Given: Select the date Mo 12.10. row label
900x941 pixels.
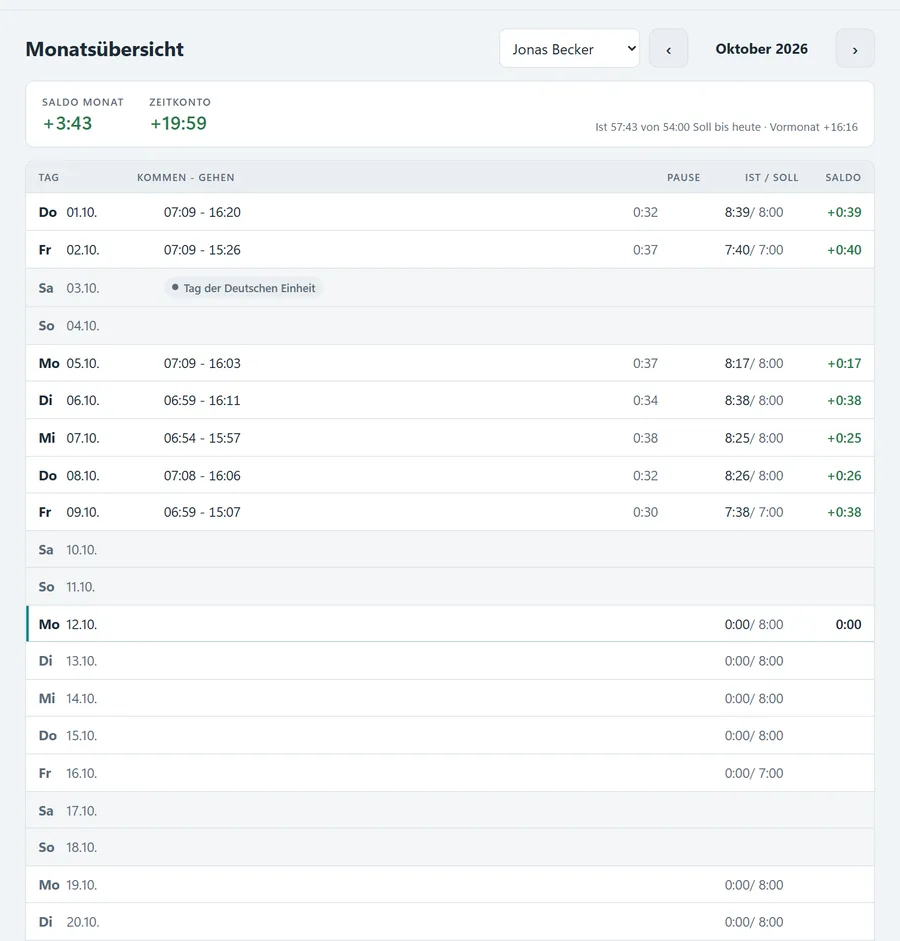Looking at the screenshot, I should pos(68,625).
